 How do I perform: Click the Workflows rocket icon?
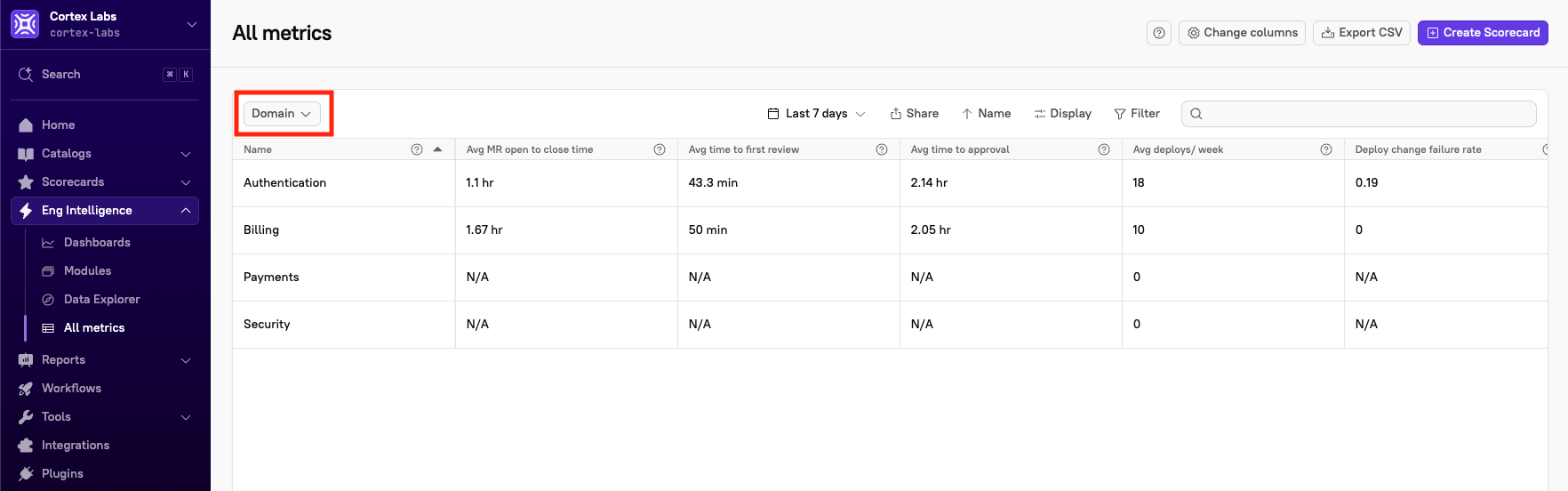(x=26, y=389)
